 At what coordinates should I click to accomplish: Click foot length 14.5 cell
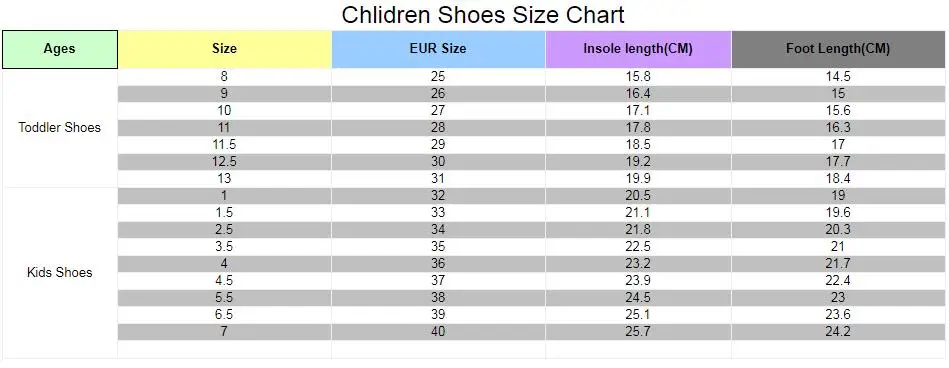[838, 77]
